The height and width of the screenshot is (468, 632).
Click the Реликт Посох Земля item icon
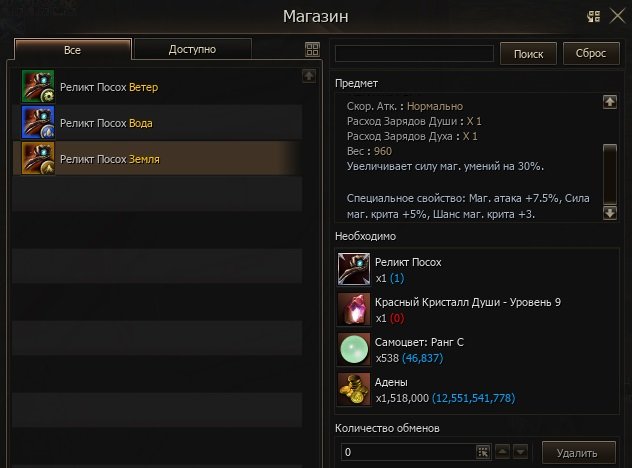pos(38,158)
